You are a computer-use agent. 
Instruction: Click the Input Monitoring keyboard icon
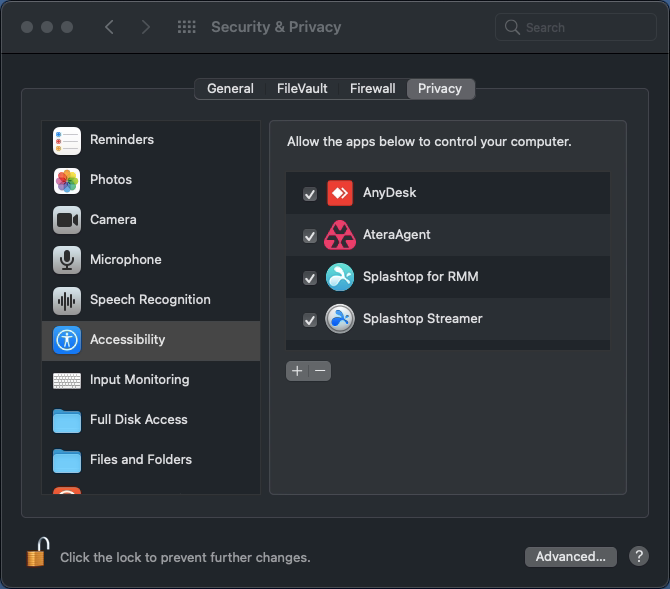point(67,380)
